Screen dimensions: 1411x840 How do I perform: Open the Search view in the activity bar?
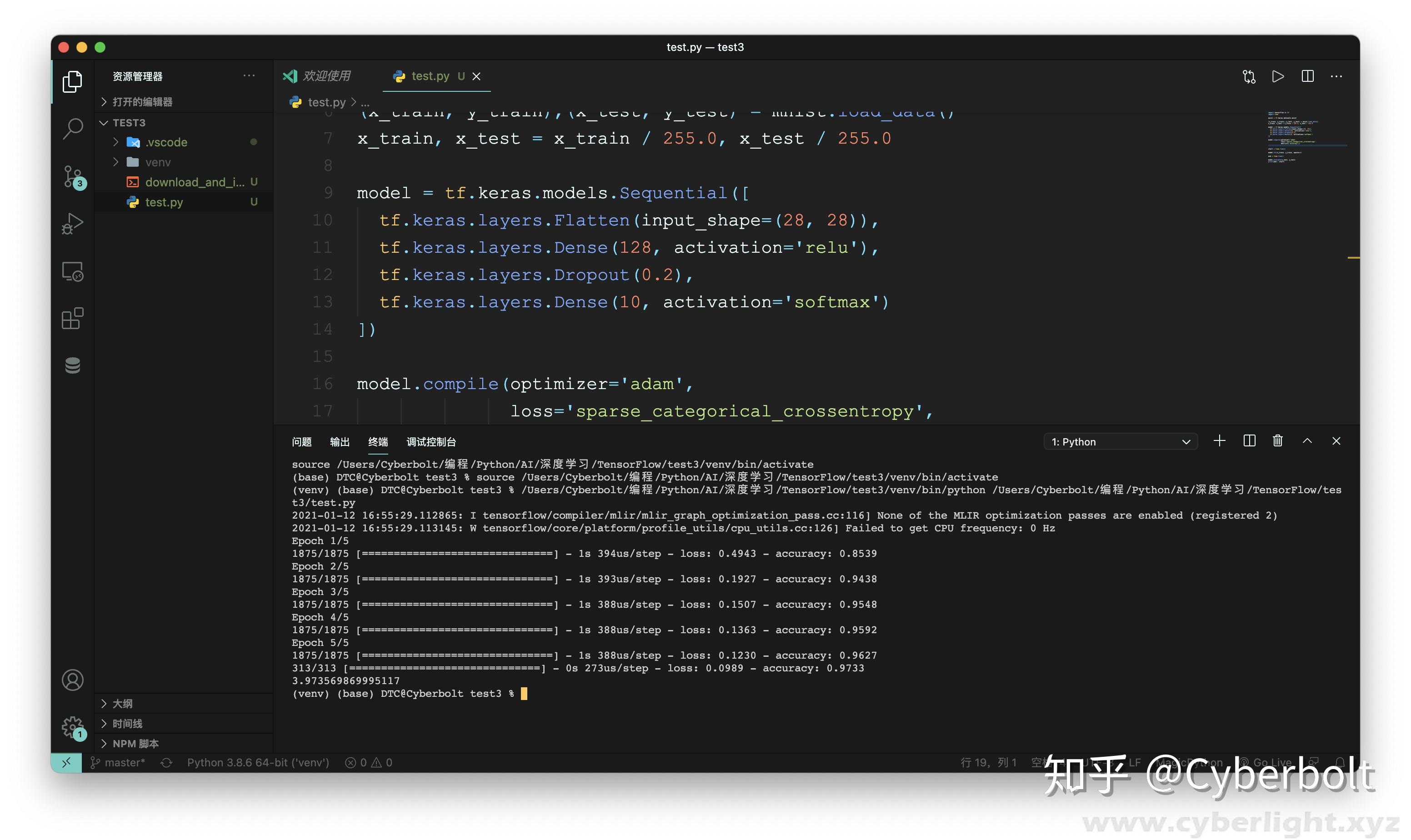coord(72,129)
